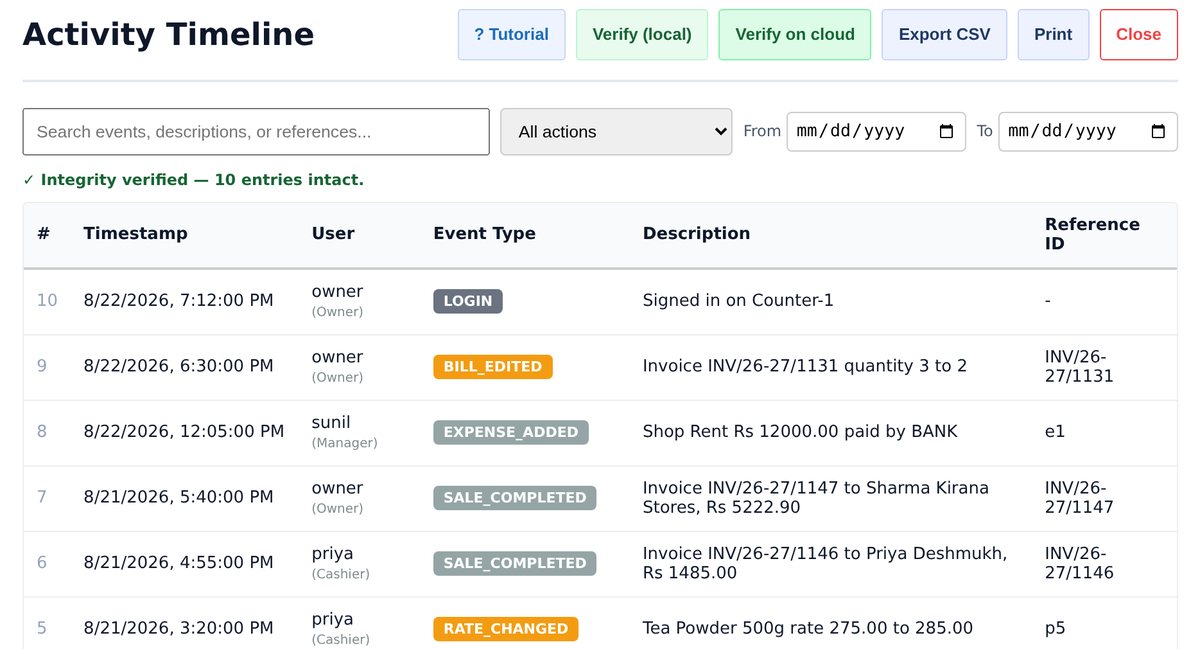Screen dimensions: 1200x649
Task: Click the Priya Deshmukh invoice description
Action: click(x=825, y=563)
